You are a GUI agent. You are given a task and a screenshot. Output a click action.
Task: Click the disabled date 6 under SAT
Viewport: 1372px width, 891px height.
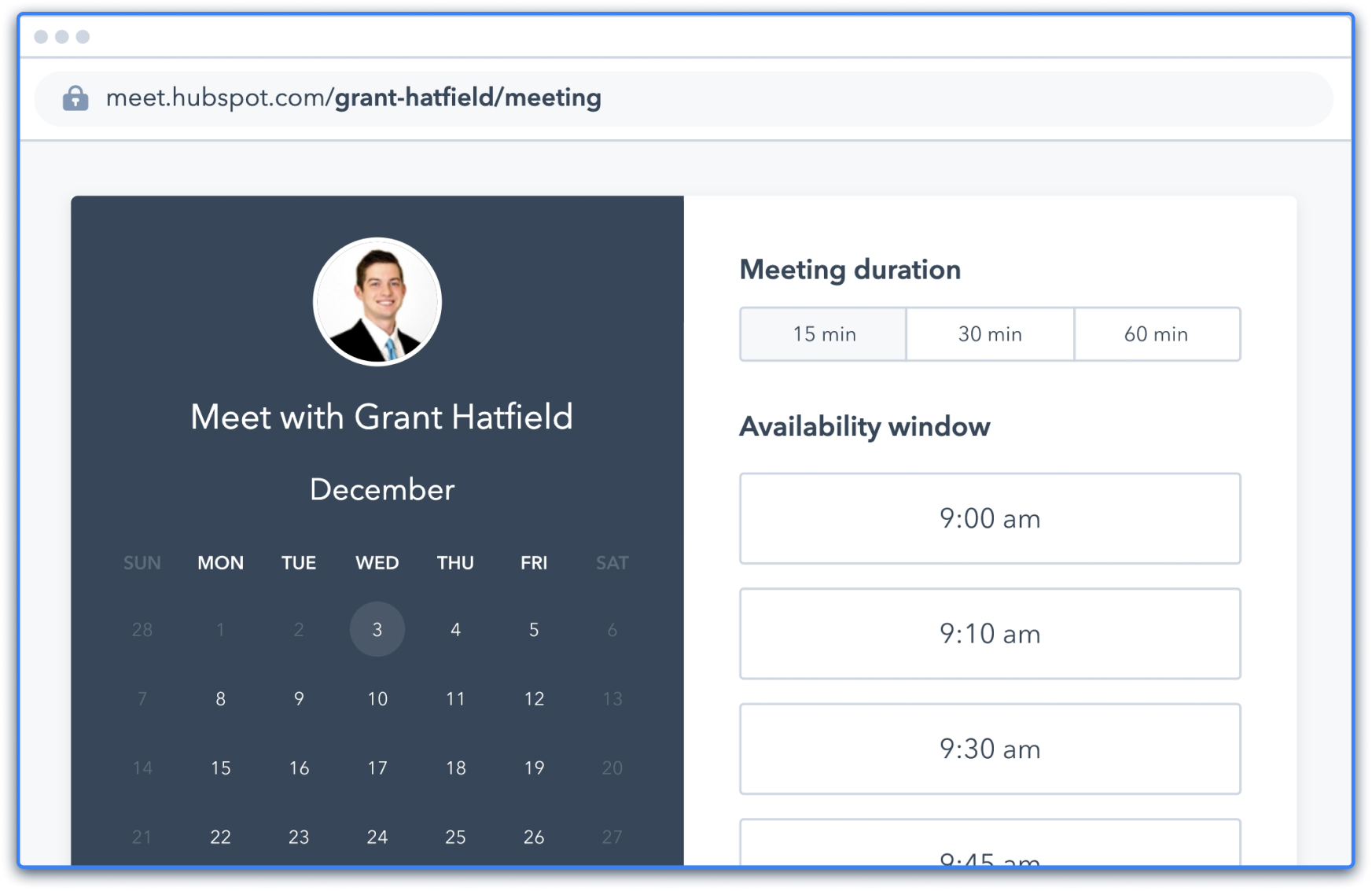click(612, 629)
